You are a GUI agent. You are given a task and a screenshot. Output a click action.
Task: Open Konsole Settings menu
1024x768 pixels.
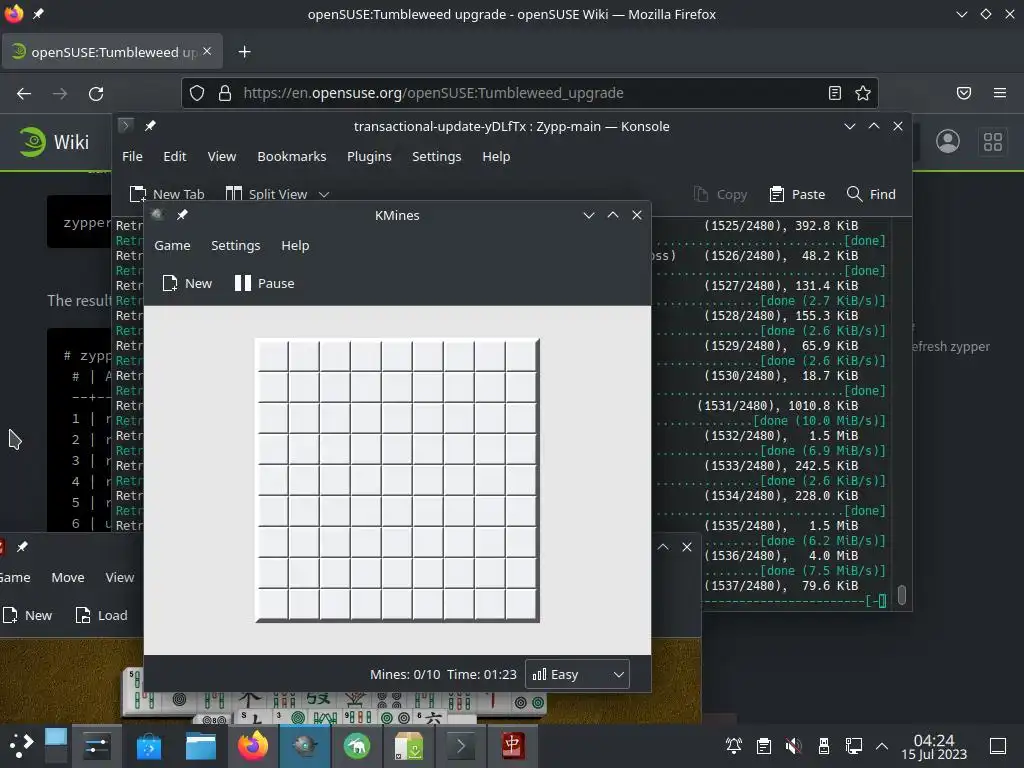pos(436,157)
